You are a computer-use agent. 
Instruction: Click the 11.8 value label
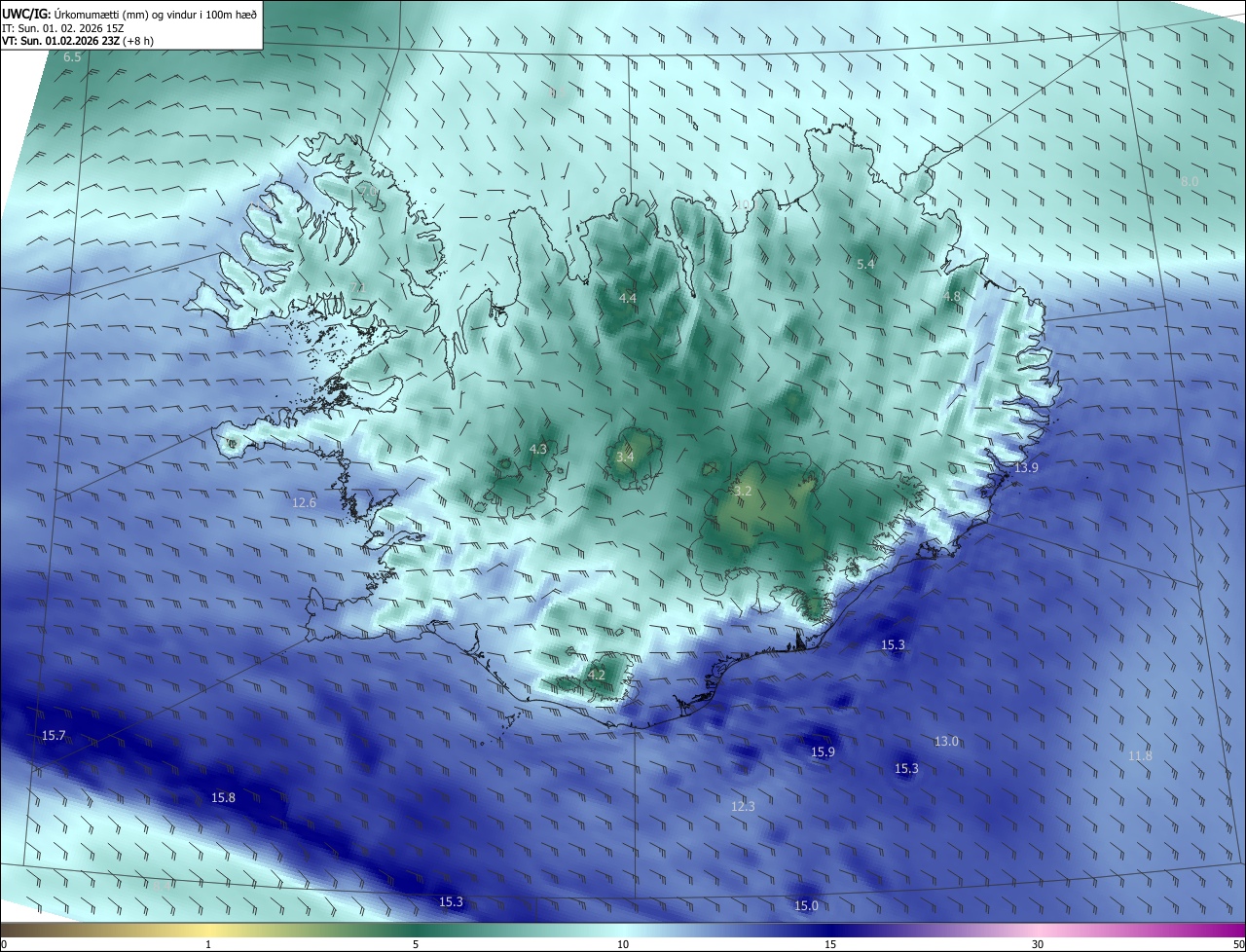(1140, 756)
